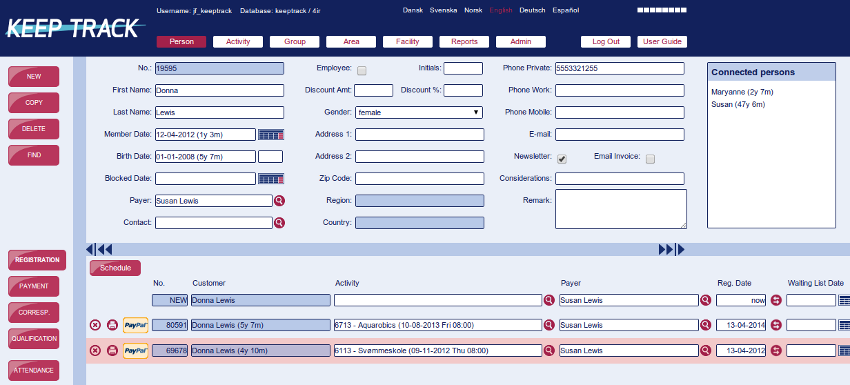
Task: Search for a Contact using magnifier icon
Action: pos(279,222)
